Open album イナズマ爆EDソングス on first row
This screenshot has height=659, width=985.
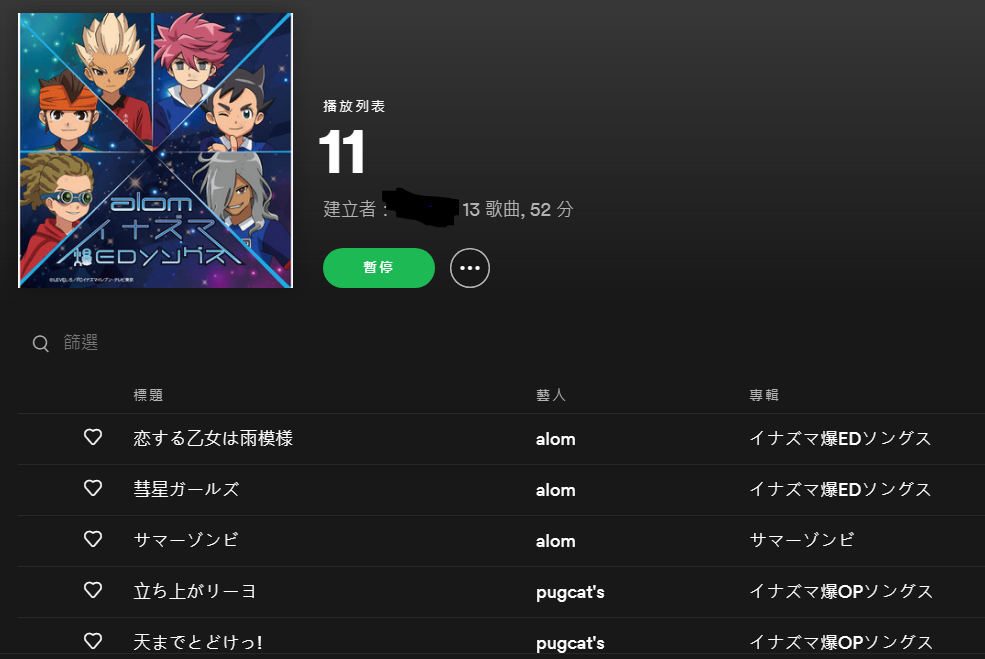(840, 438)
